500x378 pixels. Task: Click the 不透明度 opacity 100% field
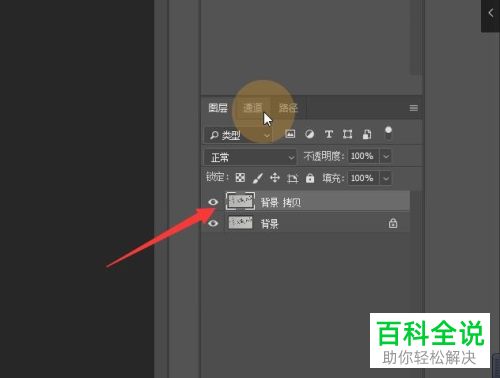[363, 156]
